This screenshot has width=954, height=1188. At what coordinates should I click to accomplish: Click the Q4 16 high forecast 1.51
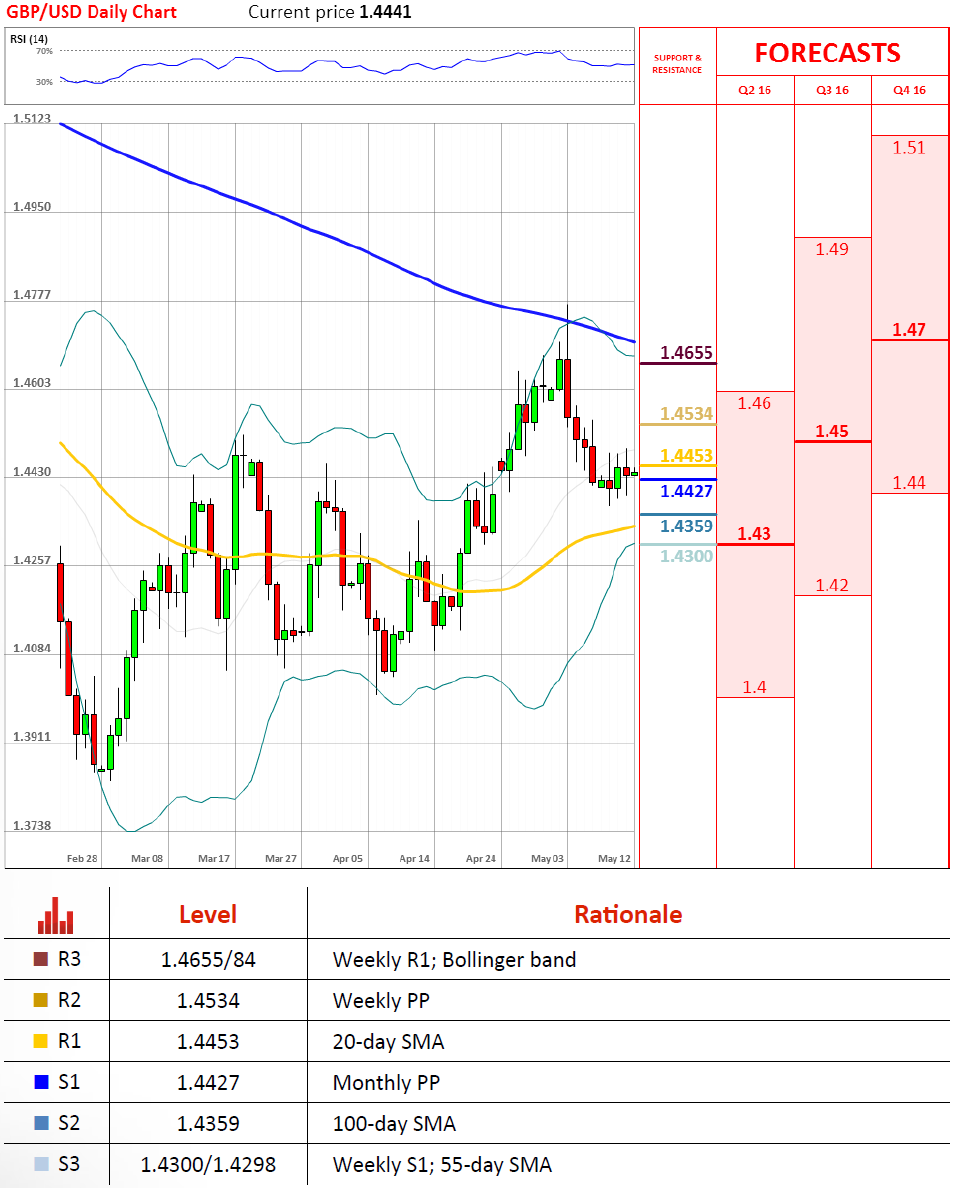(x=909, y=148)
